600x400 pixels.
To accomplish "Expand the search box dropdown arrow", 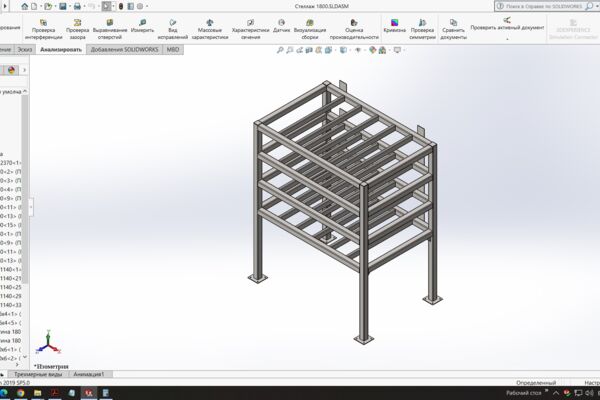I will [x=597, y=7].
